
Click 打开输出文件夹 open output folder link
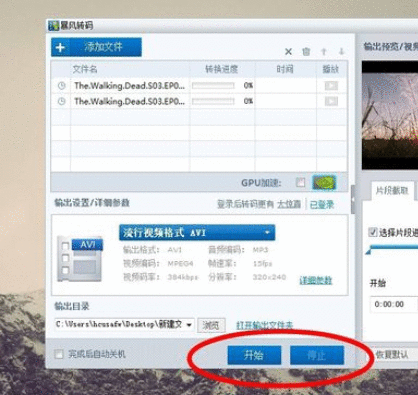pyautogui.click(x=265, y=325)
